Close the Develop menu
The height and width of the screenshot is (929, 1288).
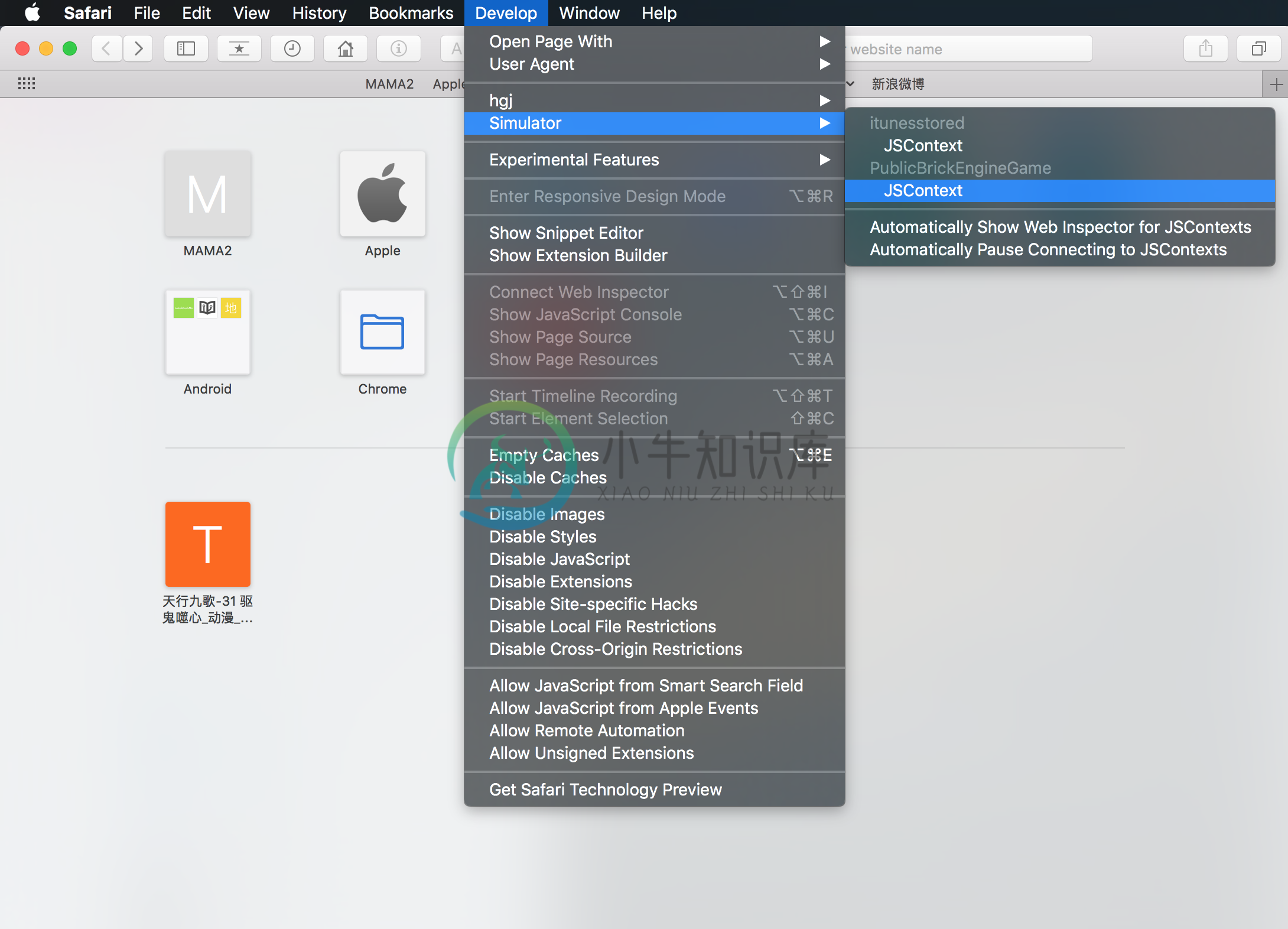(x=506, y=12)
